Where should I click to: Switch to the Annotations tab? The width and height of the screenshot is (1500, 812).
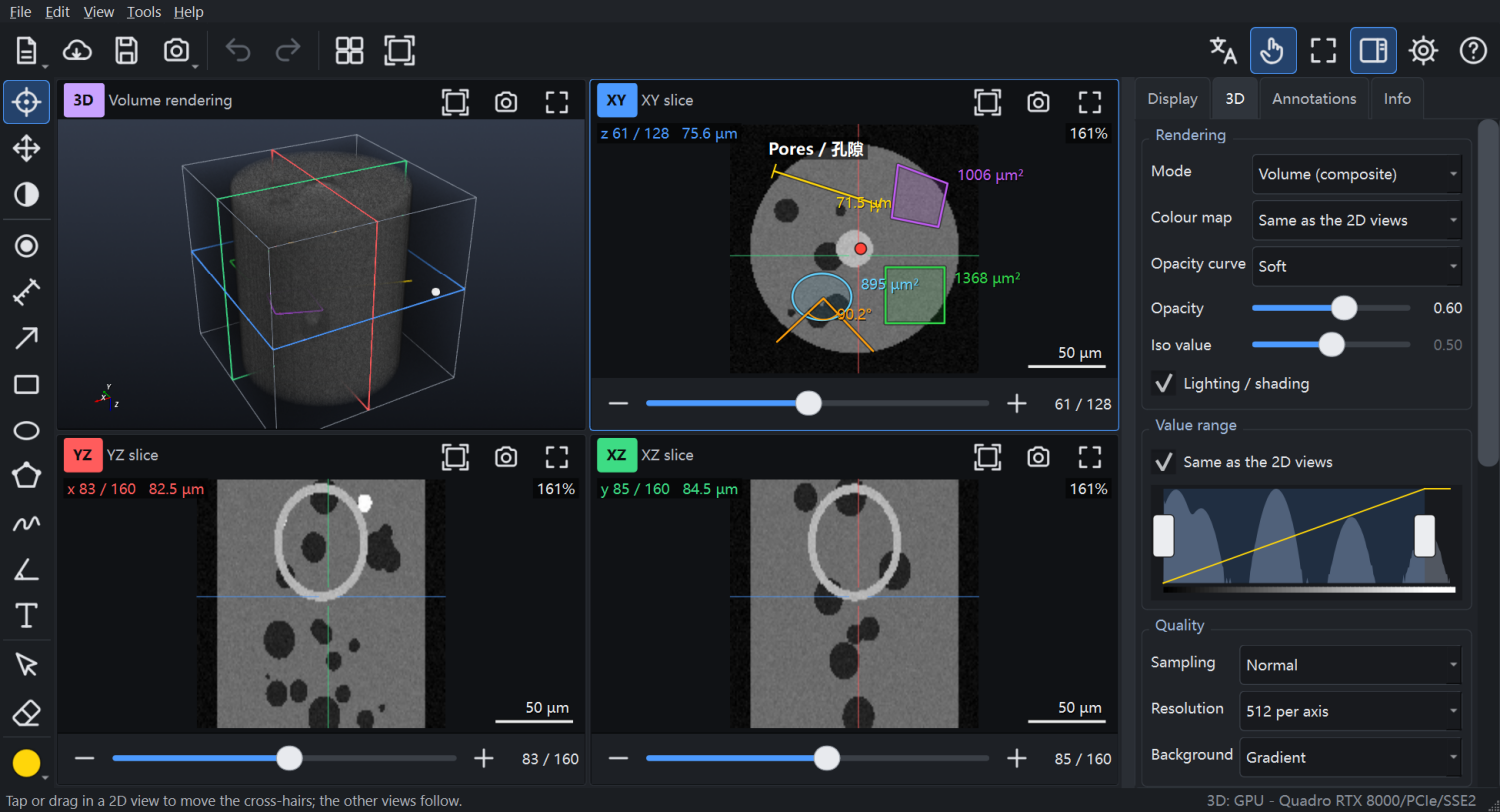[1314, 99]
